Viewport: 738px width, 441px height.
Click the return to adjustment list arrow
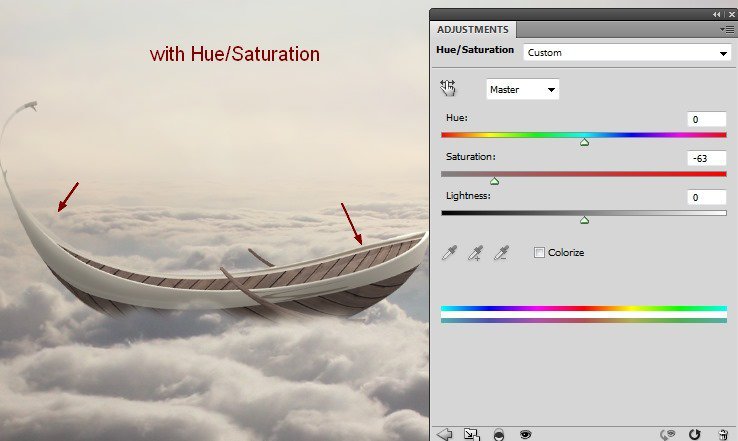click(x=445, y=434)
